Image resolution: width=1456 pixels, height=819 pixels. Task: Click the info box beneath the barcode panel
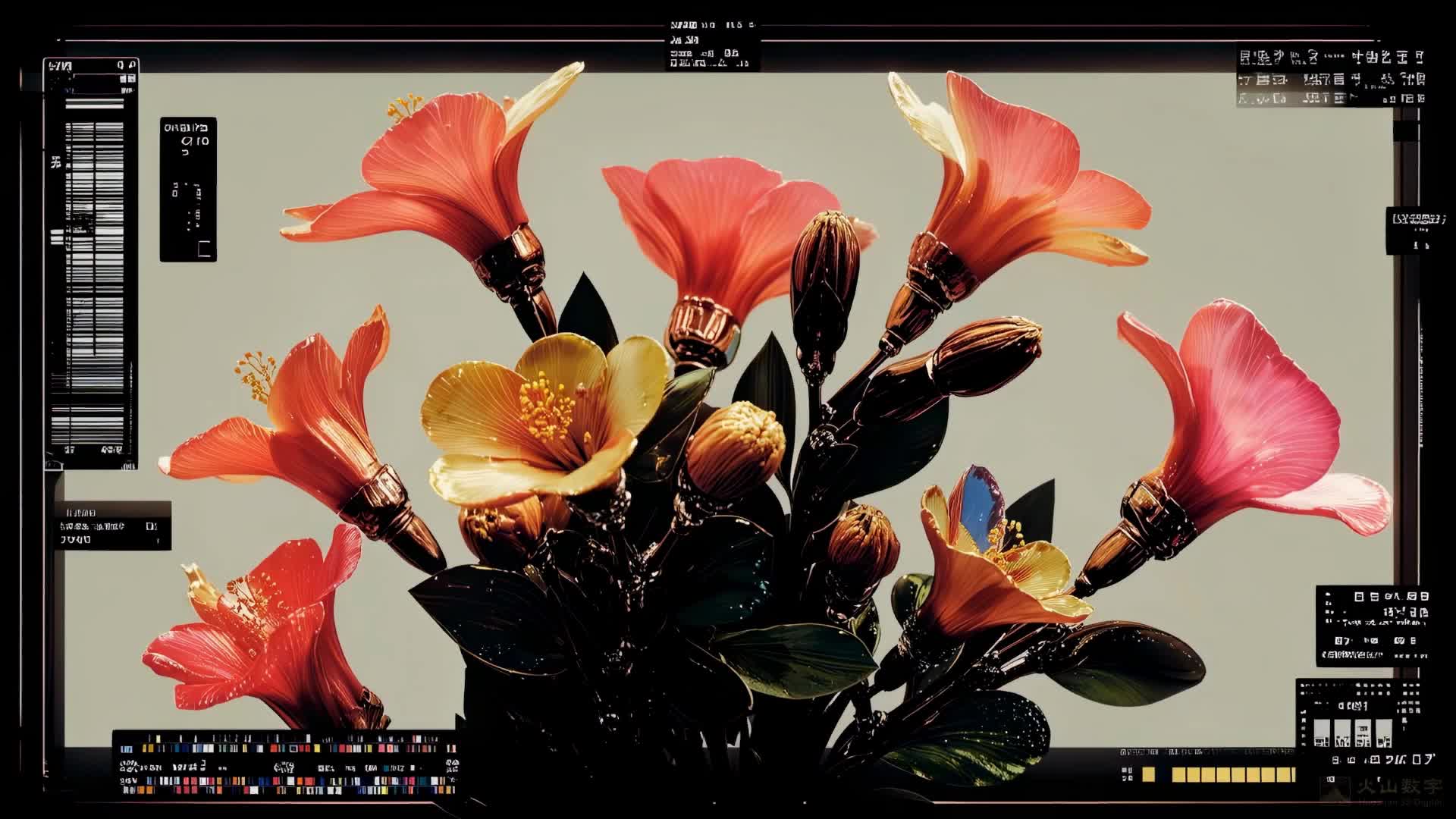tap(112, 526)
